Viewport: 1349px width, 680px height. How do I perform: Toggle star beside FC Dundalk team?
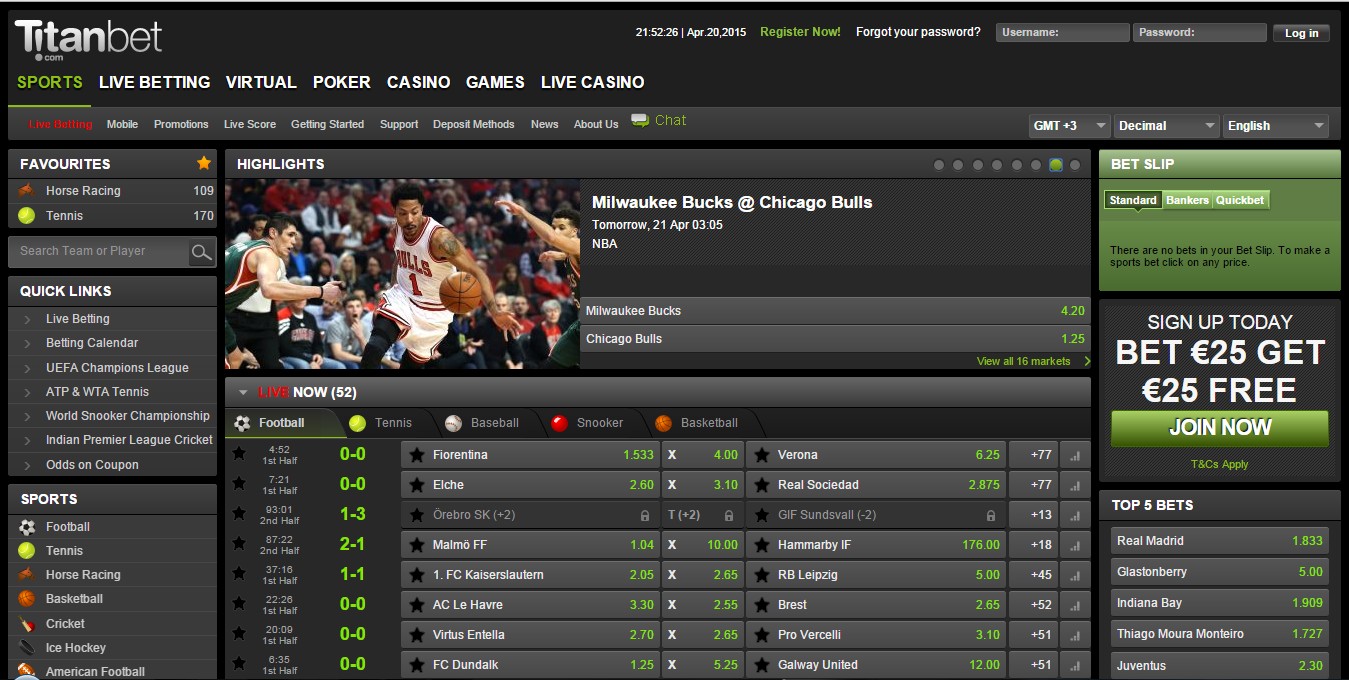(417, 665)
